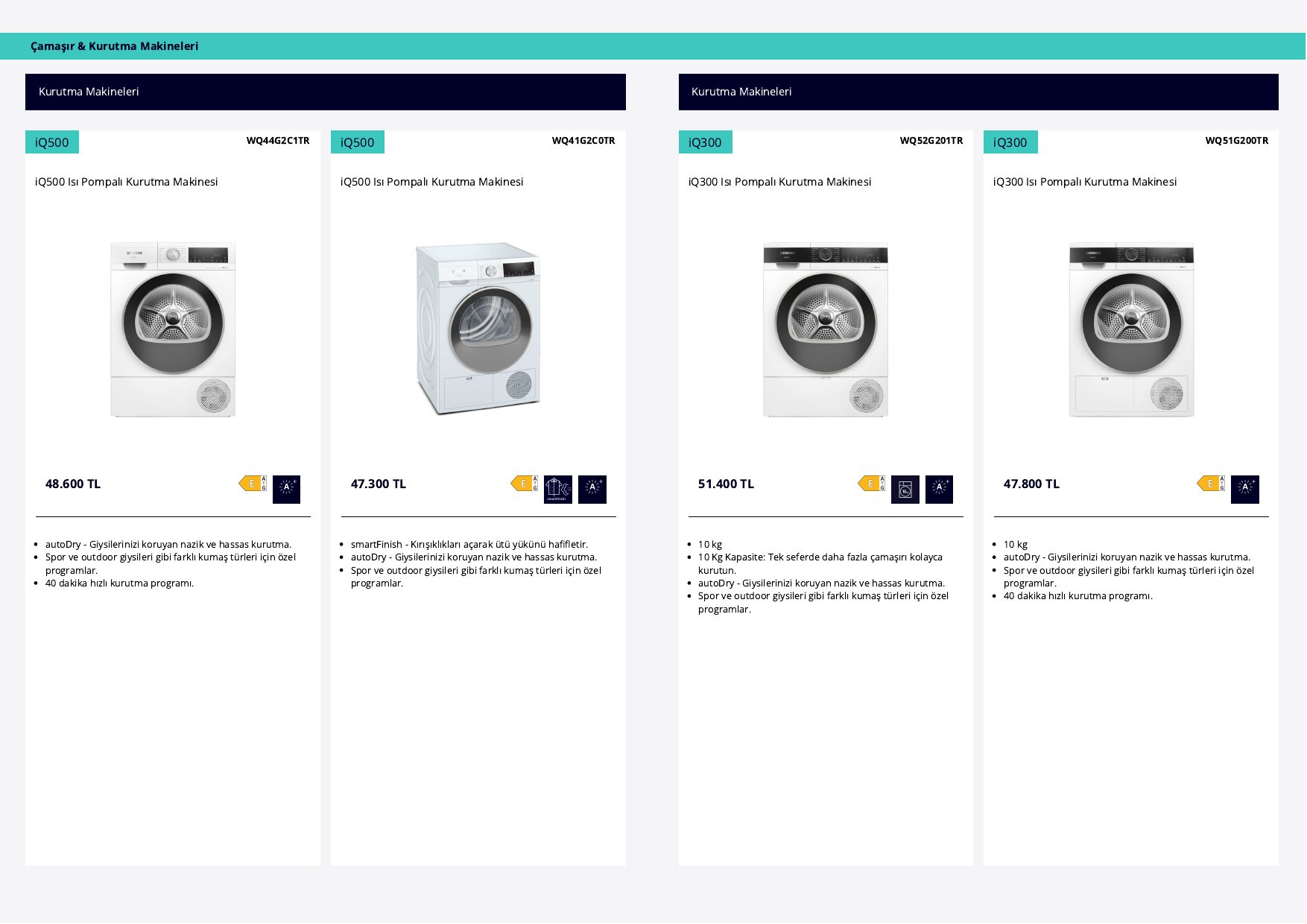Click the product title on the WQ41G2C0TR card
The height and width of the screenshot is (924, 1307).
click(x=432, y=182)
